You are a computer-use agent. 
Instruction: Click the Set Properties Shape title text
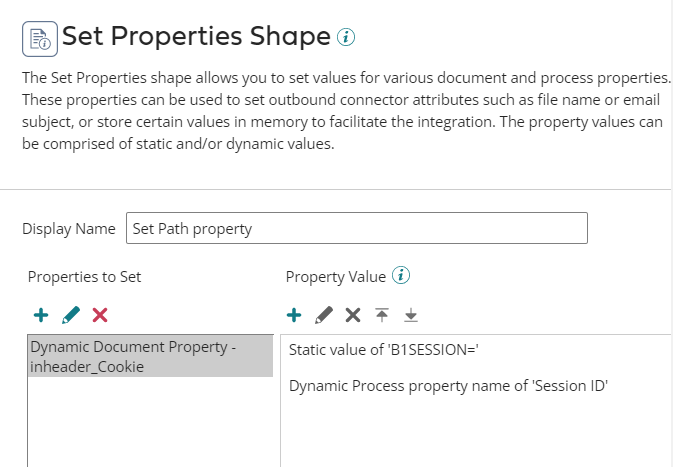197,36
